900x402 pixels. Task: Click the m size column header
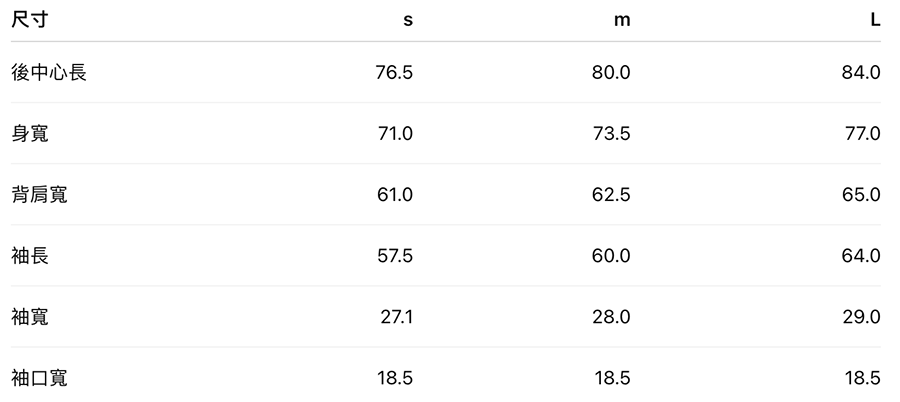[622, 20]
